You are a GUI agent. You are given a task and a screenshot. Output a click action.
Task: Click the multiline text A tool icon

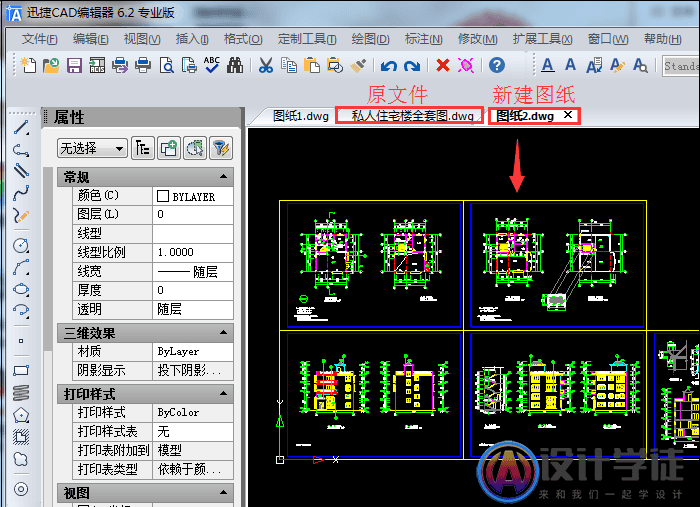point(548,65)
